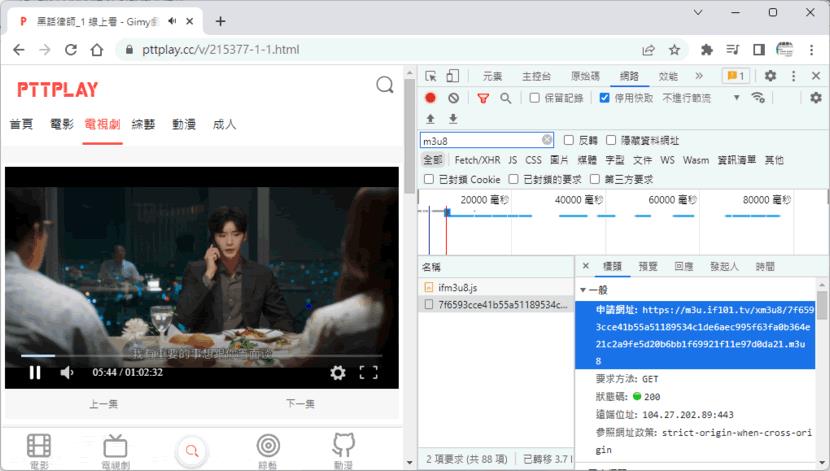
Task: Enter video fullscreen mode
Action: pos(368,373)
